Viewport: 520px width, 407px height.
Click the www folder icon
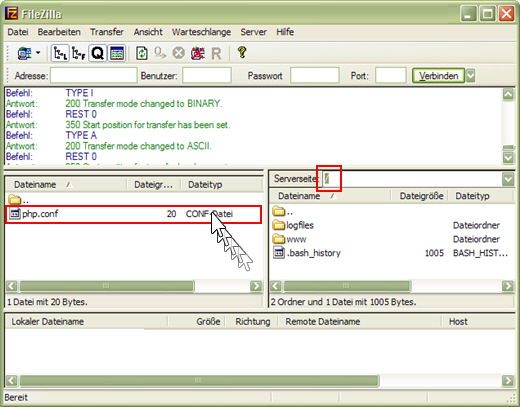[279, 239]
